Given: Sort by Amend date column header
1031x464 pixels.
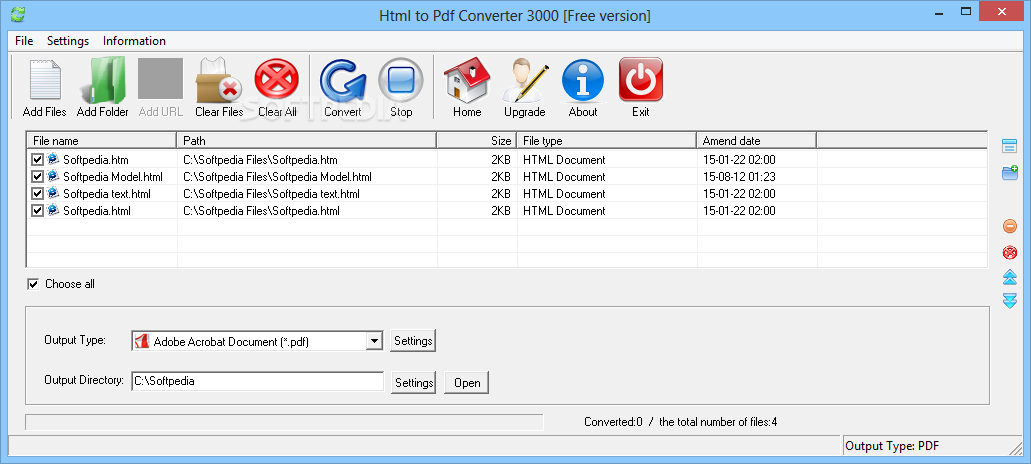Looking at the screenshot, I should point(757,141).
